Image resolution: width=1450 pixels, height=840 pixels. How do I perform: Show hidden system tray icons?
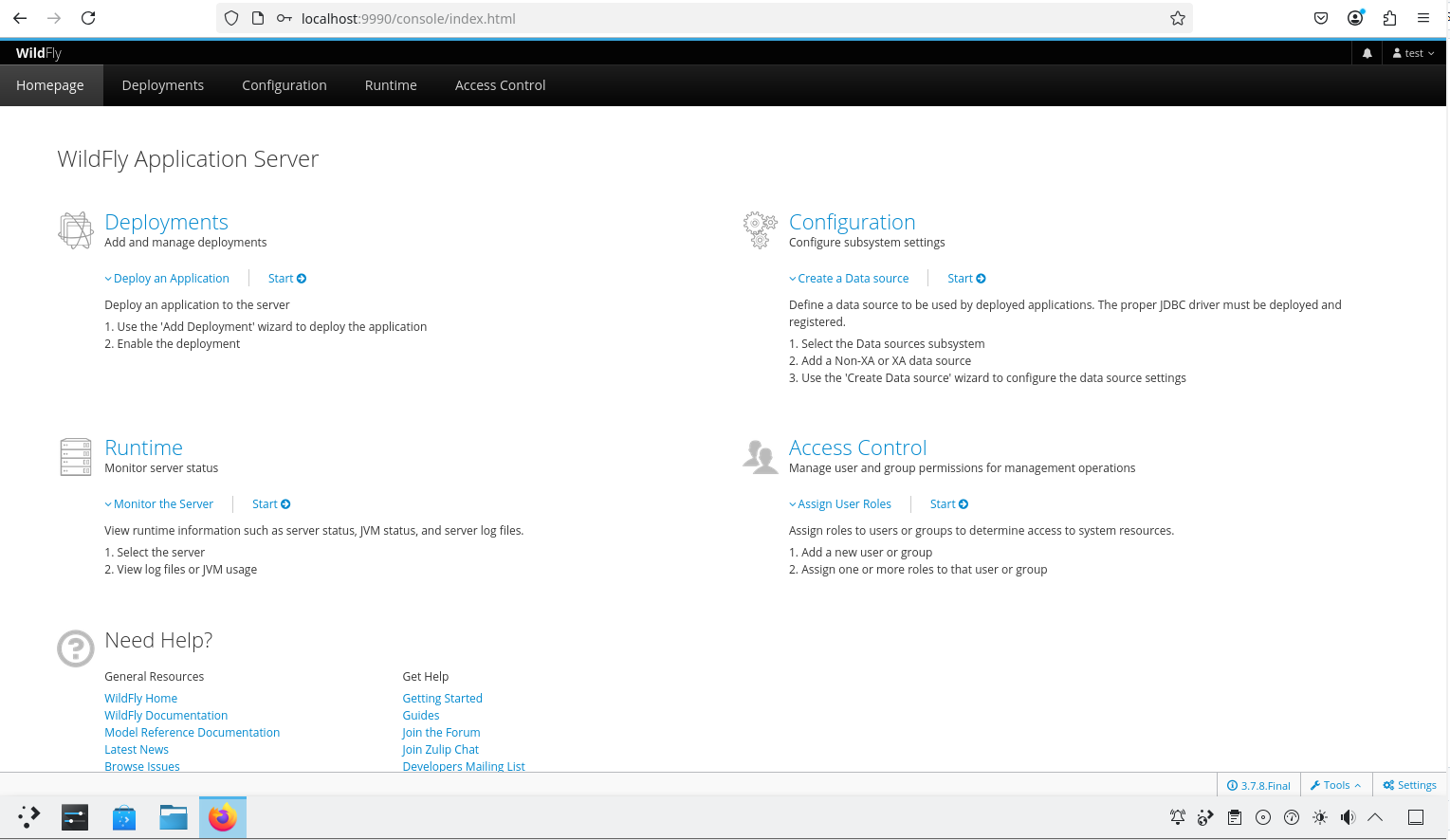coord(1375,817)
